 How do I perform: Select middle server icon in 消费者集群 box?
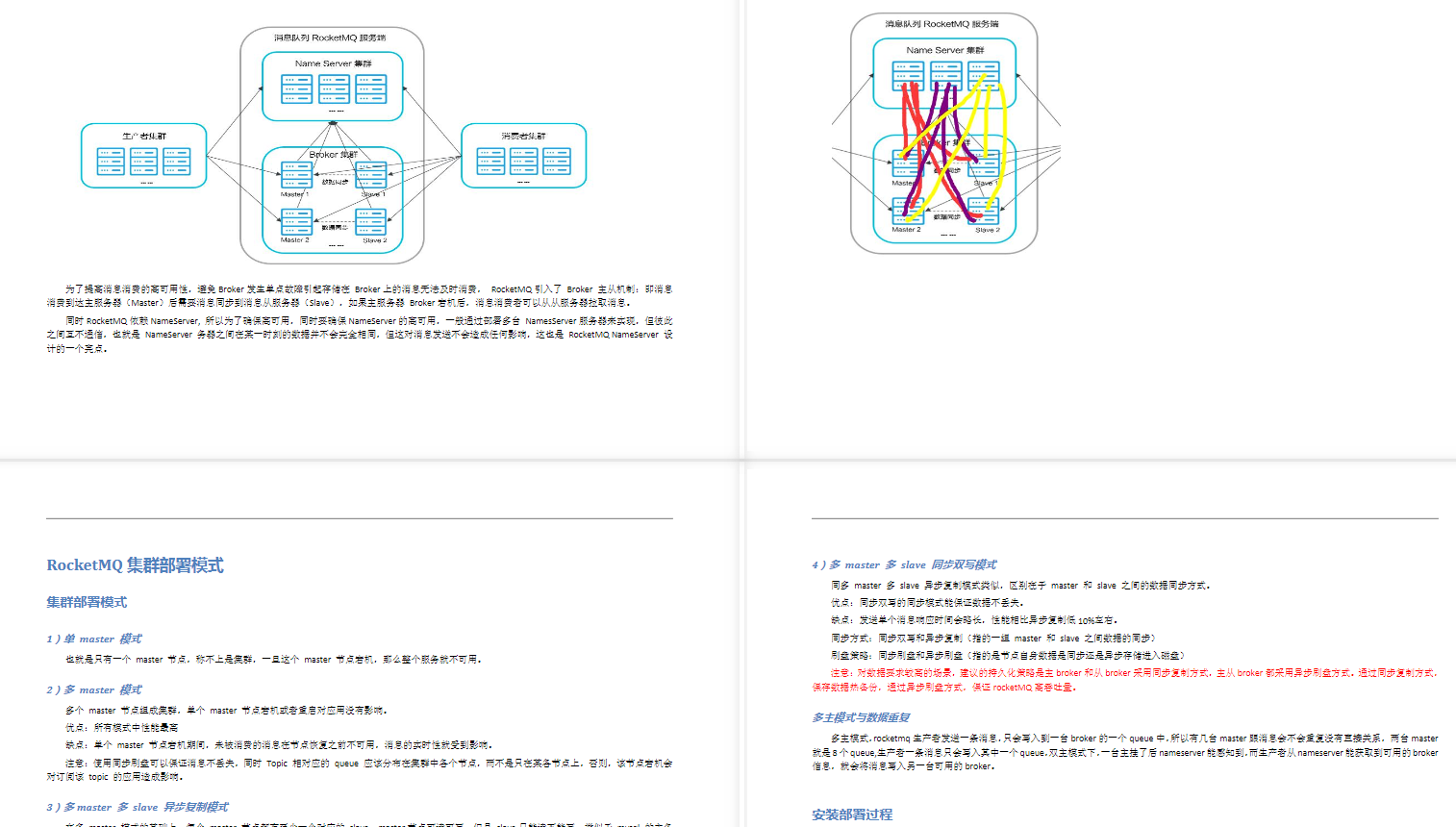(x=523, y=161)
